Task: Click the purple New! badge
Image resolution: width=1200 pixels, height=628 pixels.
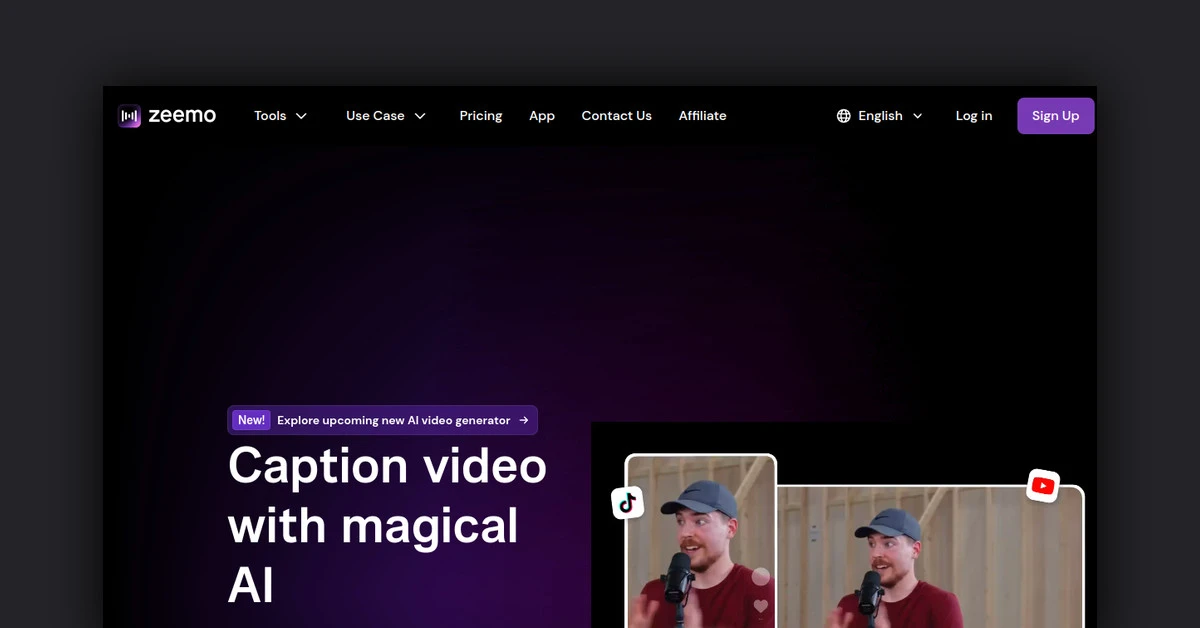Action: pyautogui.click(x=251, y=421)
